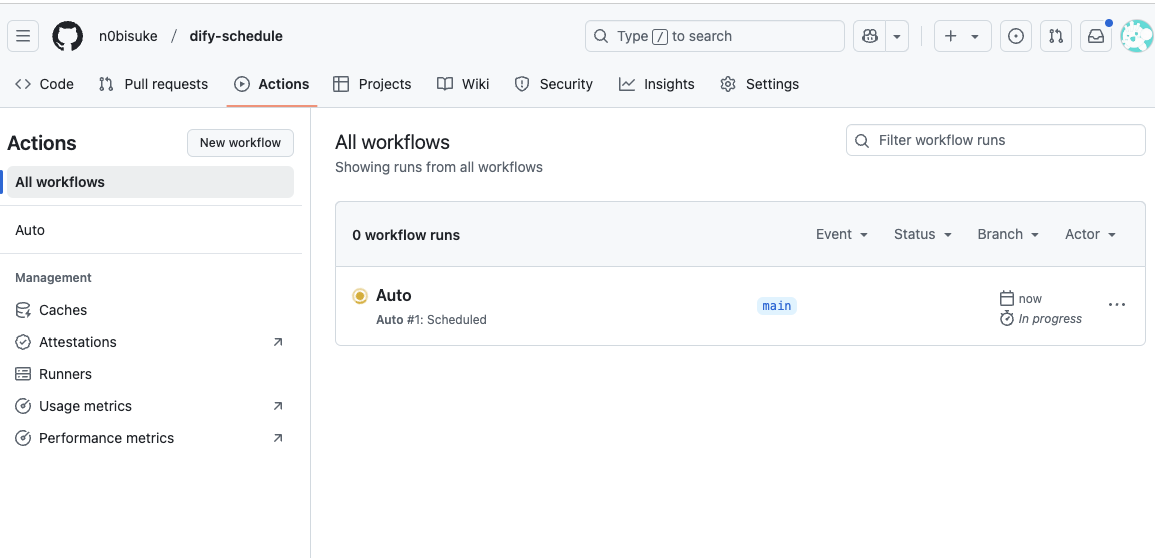Expand the Event filter dropdown
Screen dimensions: 1155x558
pyautogui.click(x=842, y=234)
